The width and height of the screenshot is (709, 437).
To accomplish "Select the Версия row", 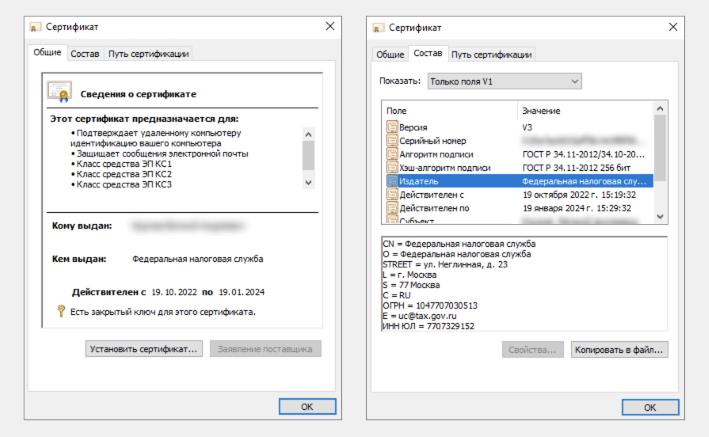I will [x=520, y=127].
